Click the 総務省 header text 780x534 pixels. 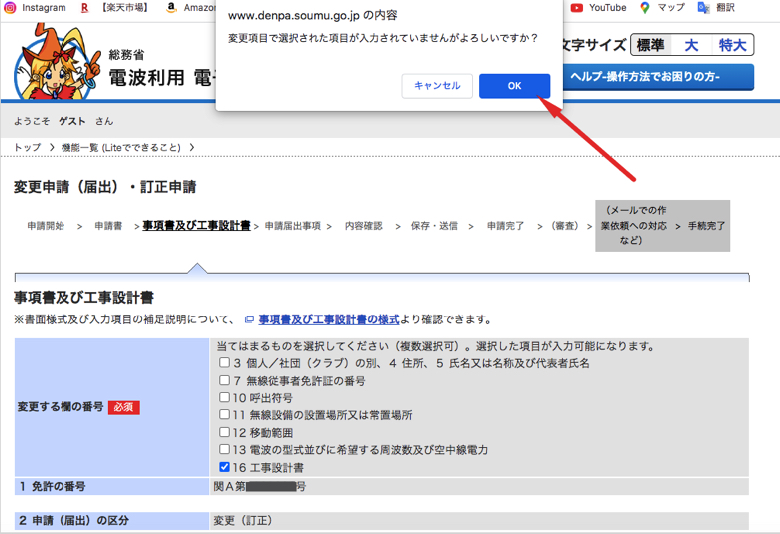pyautogui.click(x=126, y=54)
